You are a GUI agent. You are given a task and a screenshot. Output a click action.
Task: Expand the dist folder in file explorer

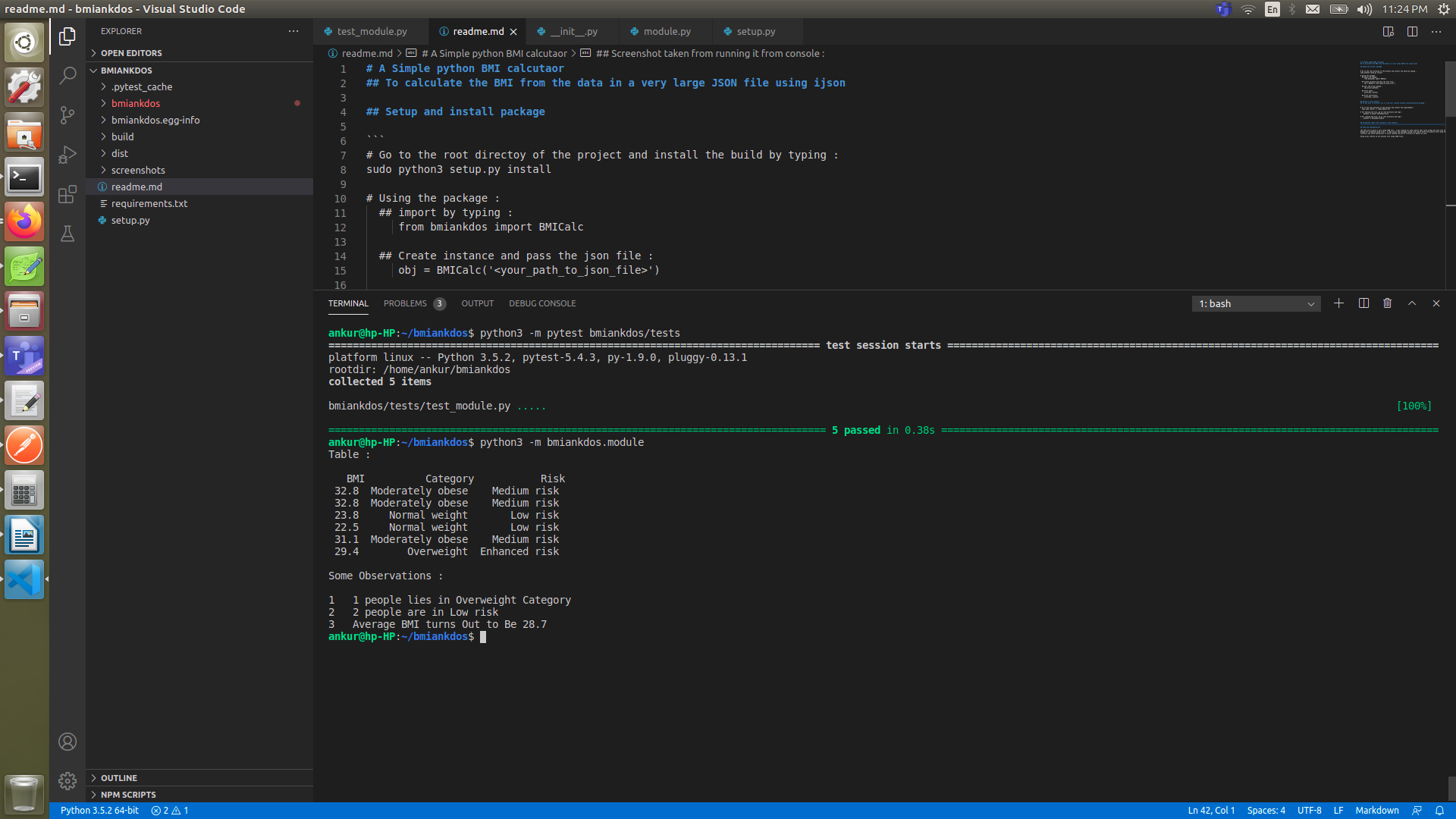[x=119, y=153]
